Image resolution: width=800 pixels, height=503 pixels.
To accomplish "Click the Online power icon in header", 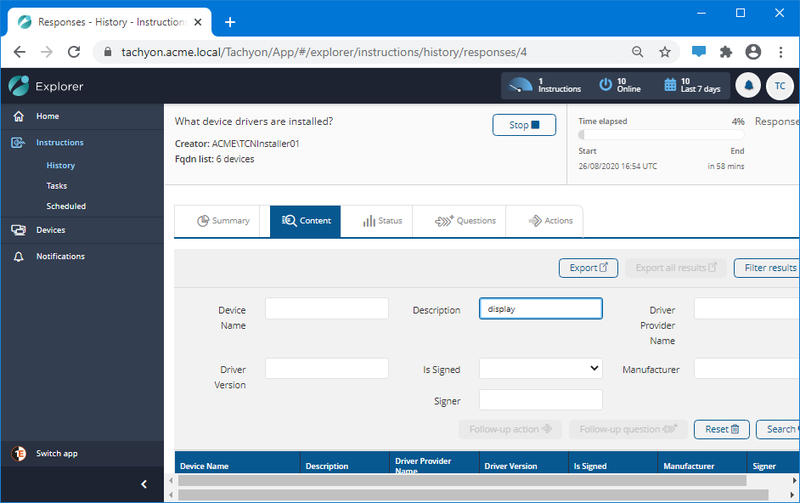I will 605,85.
